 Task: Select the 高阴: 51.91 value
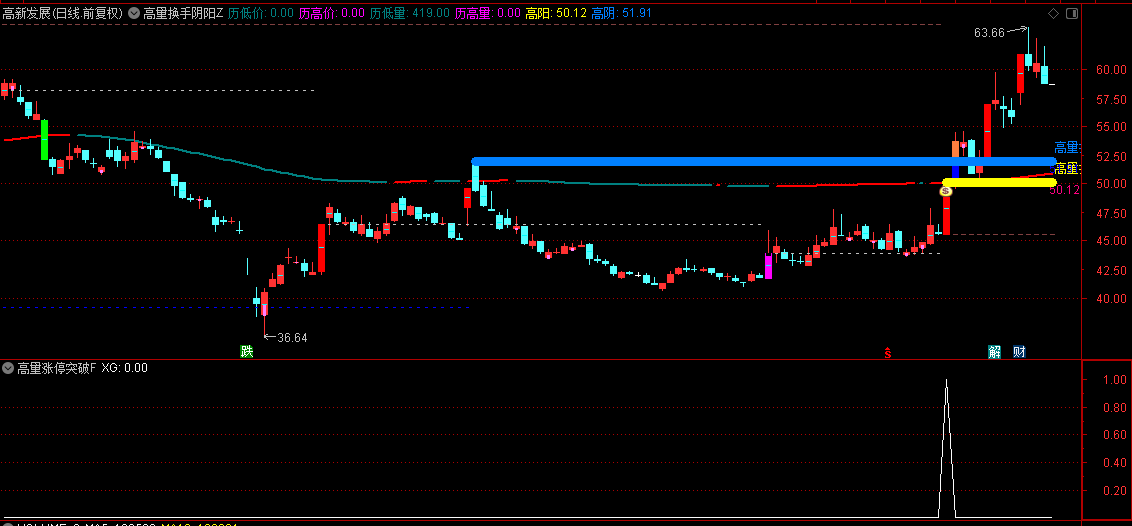point(622,13)
